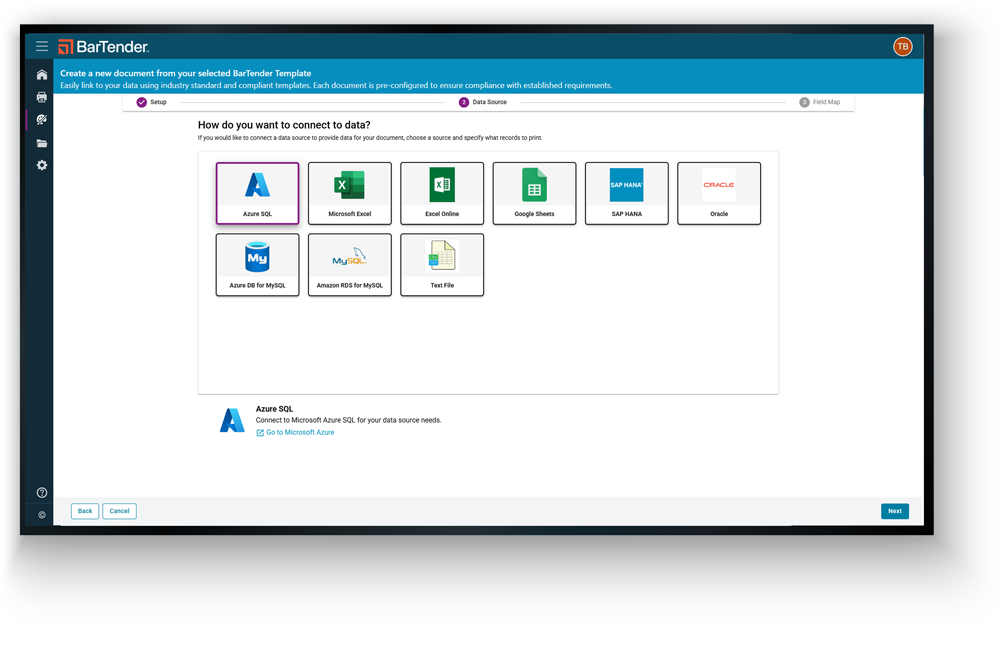Select the Amazon RDS for MySQL tile
The image size is (1000, 650).
pyautogui.click(x=349, y=264)
